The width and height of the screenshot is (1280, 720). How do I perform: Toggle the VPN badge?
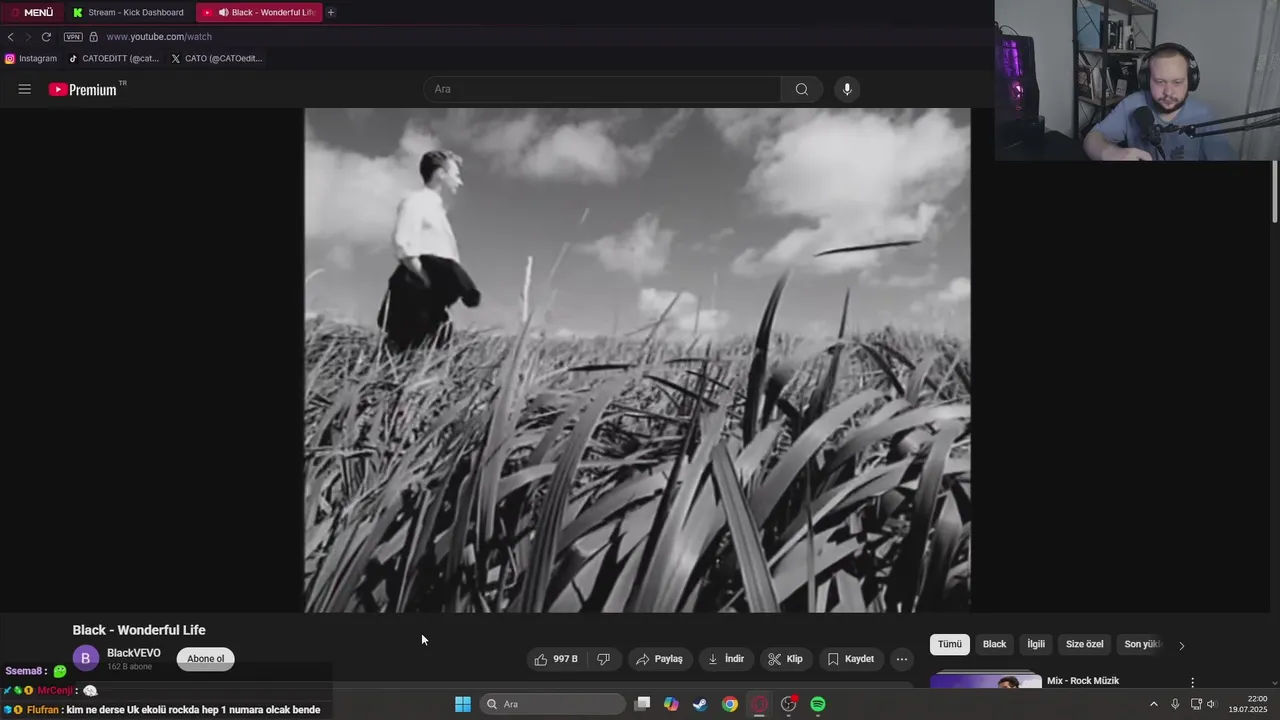73,37
